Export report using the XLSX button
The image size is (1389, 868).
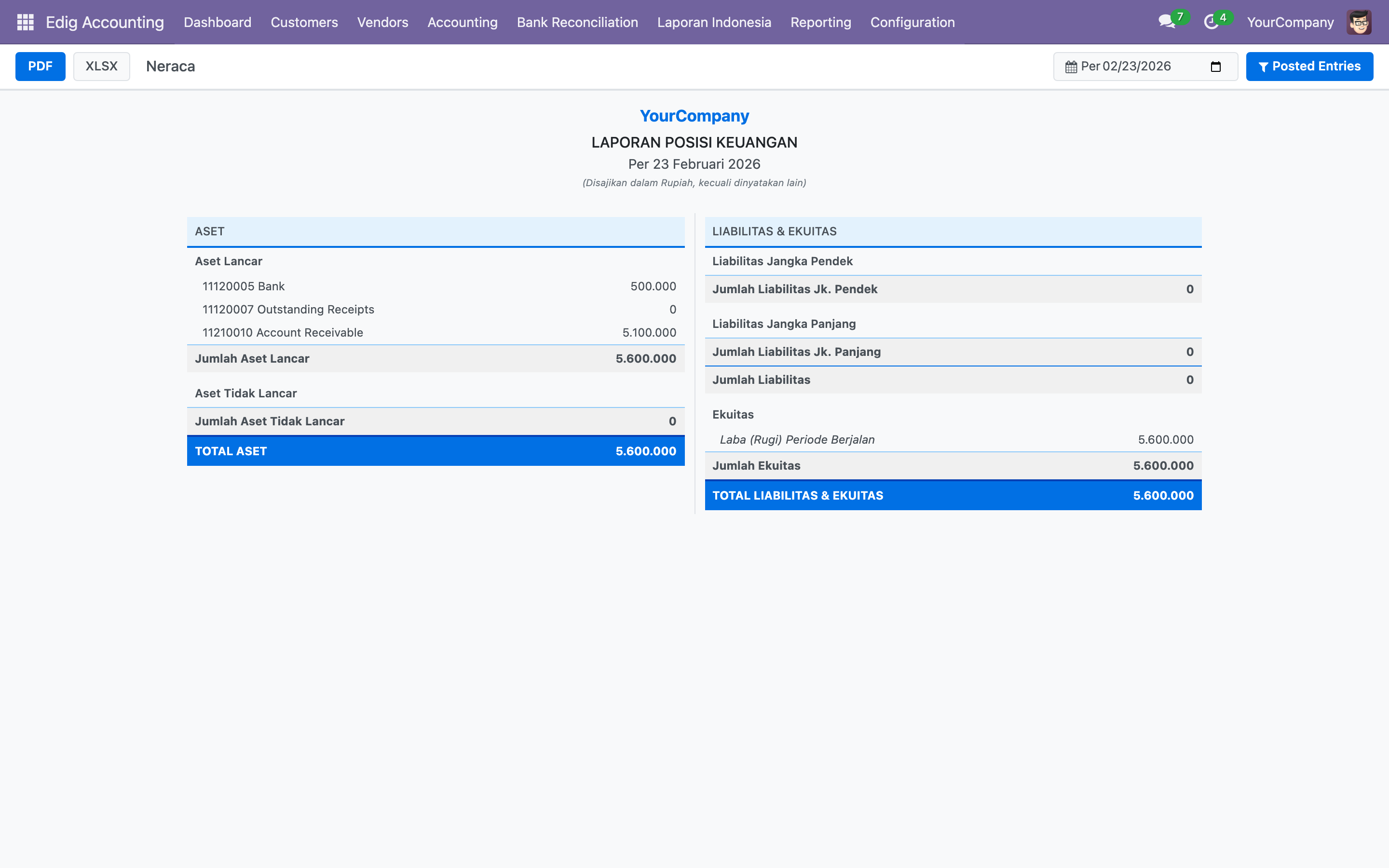pyautogui.click(x=102, y=67)
